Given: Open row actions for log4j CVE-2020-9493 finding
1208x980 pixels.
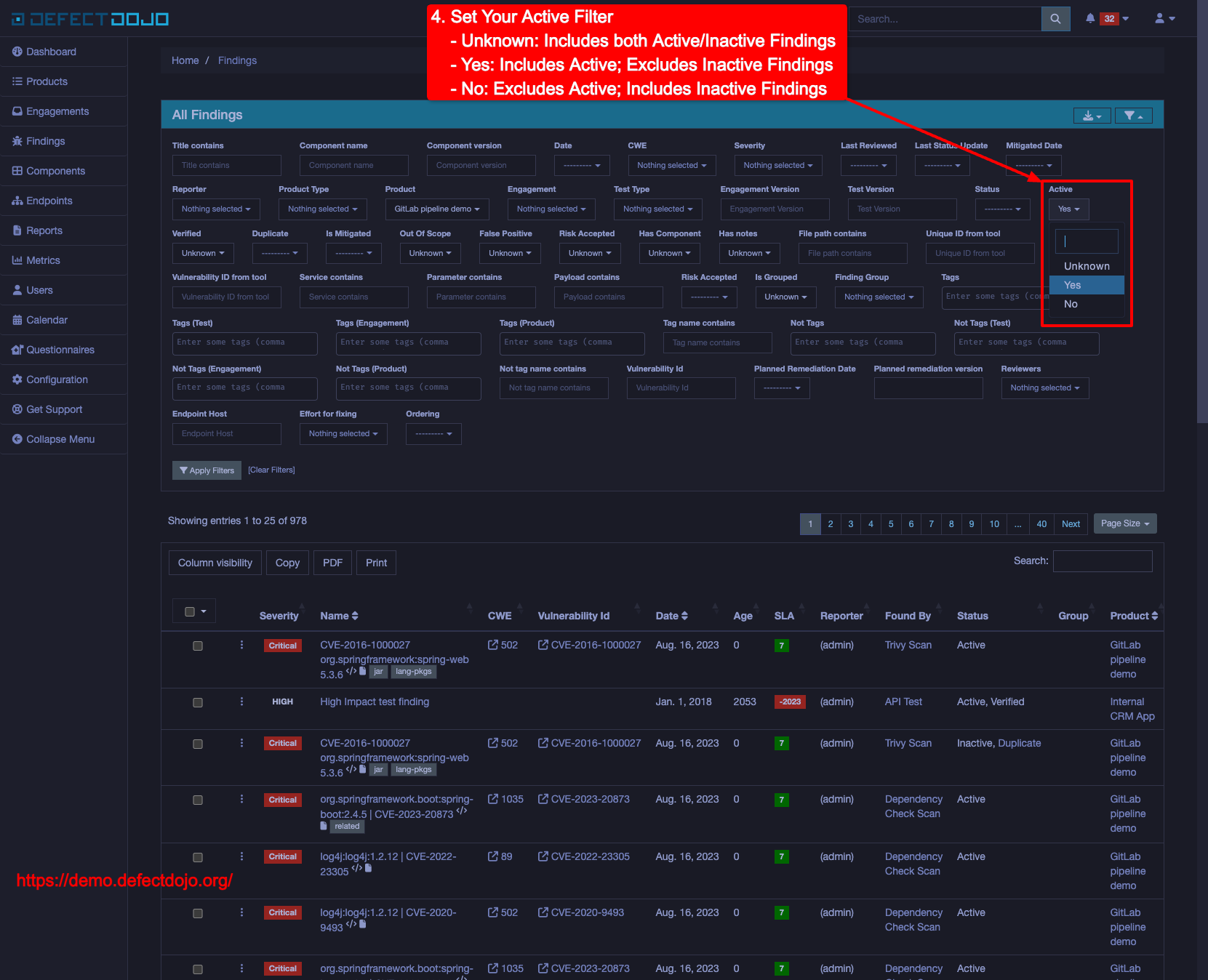Looking at the screenshot, I should pos(242,912).
